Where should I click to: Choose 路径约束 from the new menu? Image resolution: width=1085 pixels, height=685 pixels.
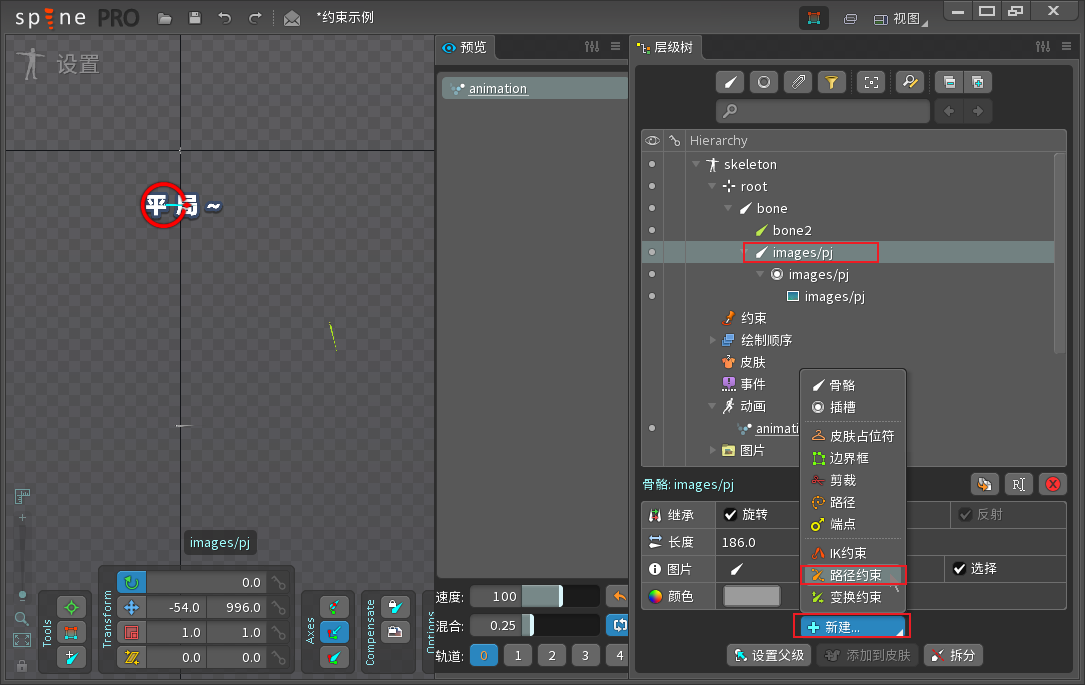854,575
